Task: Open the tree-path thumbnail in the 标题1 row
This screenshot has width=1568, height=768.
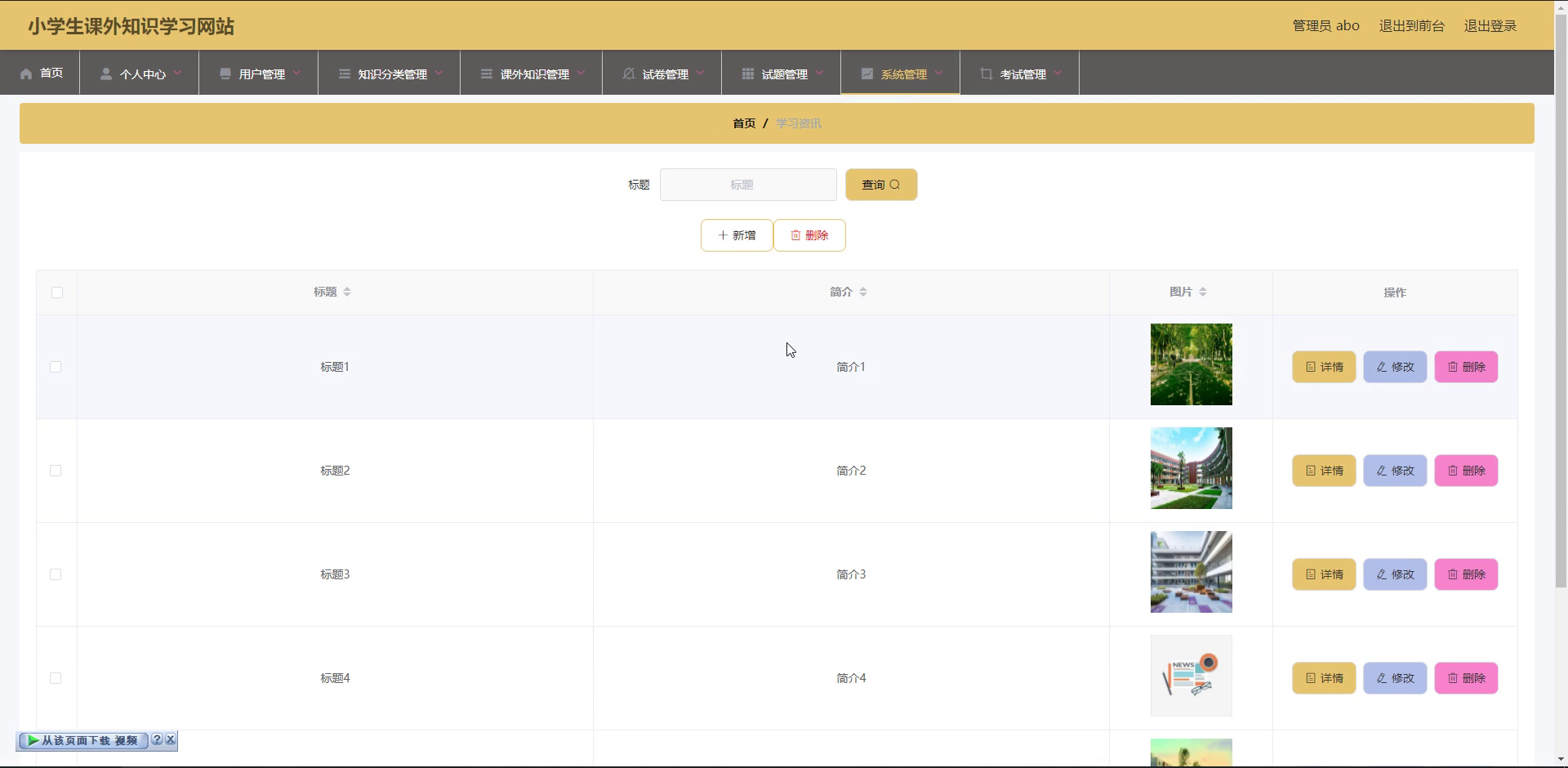Action: tap(1192, 364)
